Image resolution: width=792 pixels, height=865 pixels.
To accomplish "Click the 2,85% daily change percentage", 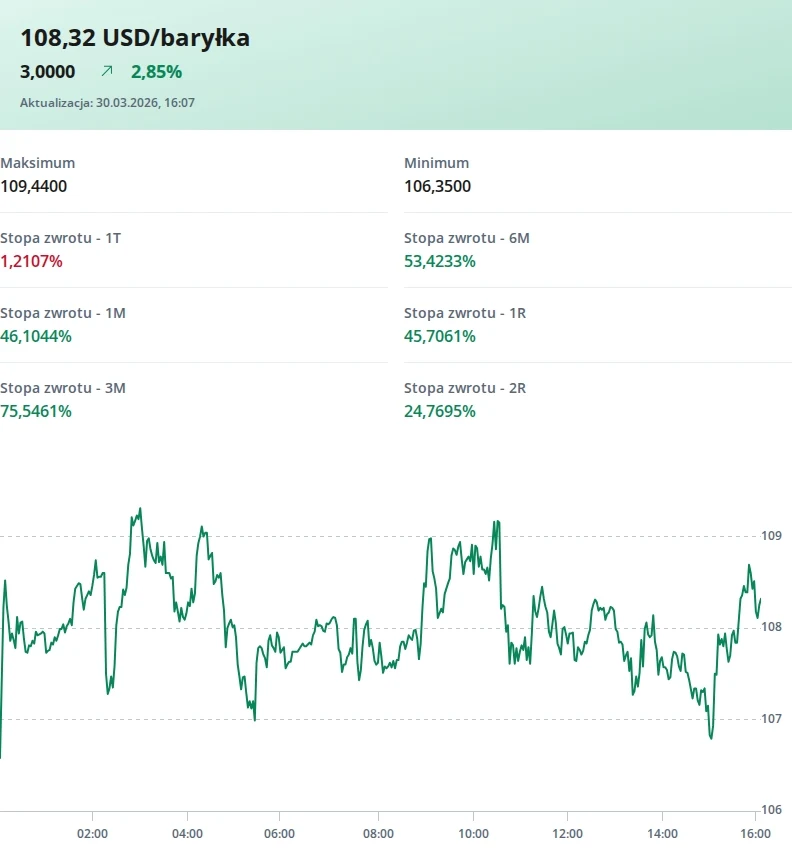I will pyautogui.click(x=156, y=71).
